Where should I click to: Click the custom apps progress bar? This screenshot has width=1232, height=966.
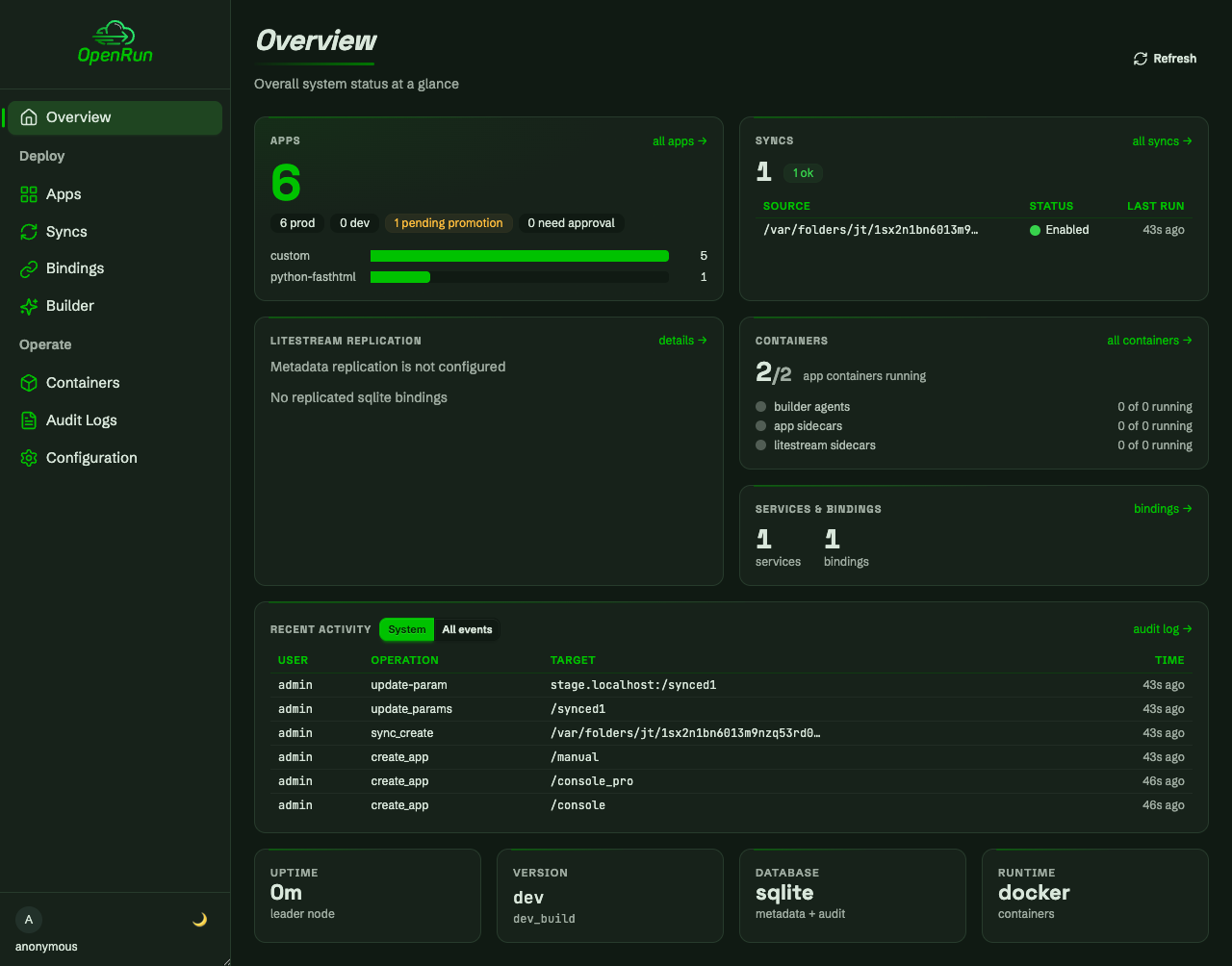tap(520, 256)
